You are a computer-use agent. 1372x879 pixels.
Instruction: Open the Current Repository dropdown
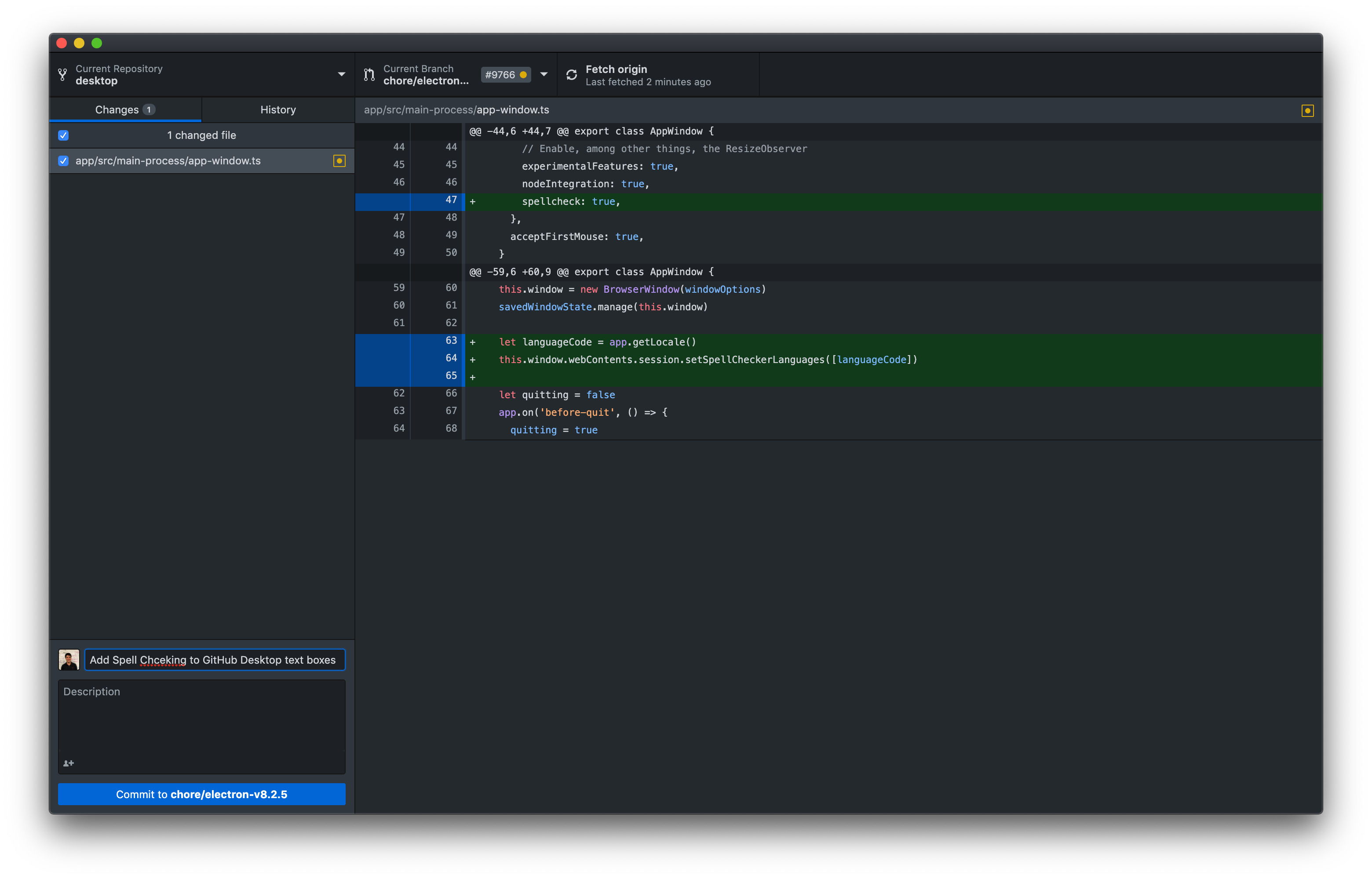(341, 75)
